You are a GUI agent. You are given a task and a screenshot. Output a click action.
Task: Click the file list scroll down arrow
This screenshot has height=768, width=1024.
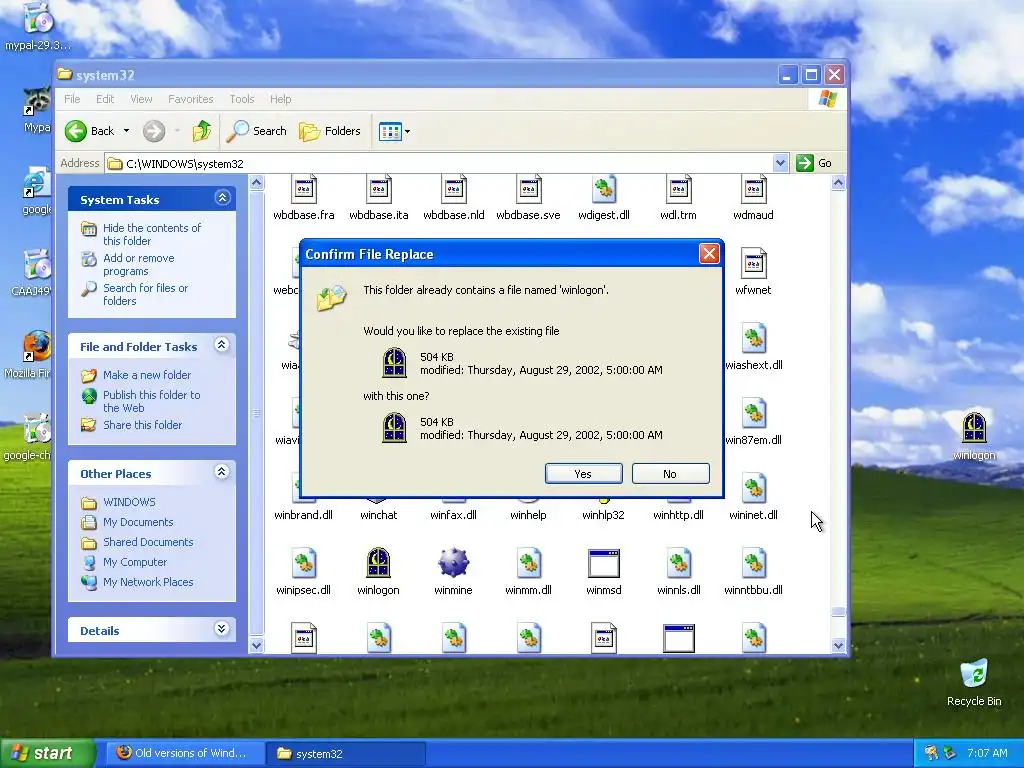[839, 646]
